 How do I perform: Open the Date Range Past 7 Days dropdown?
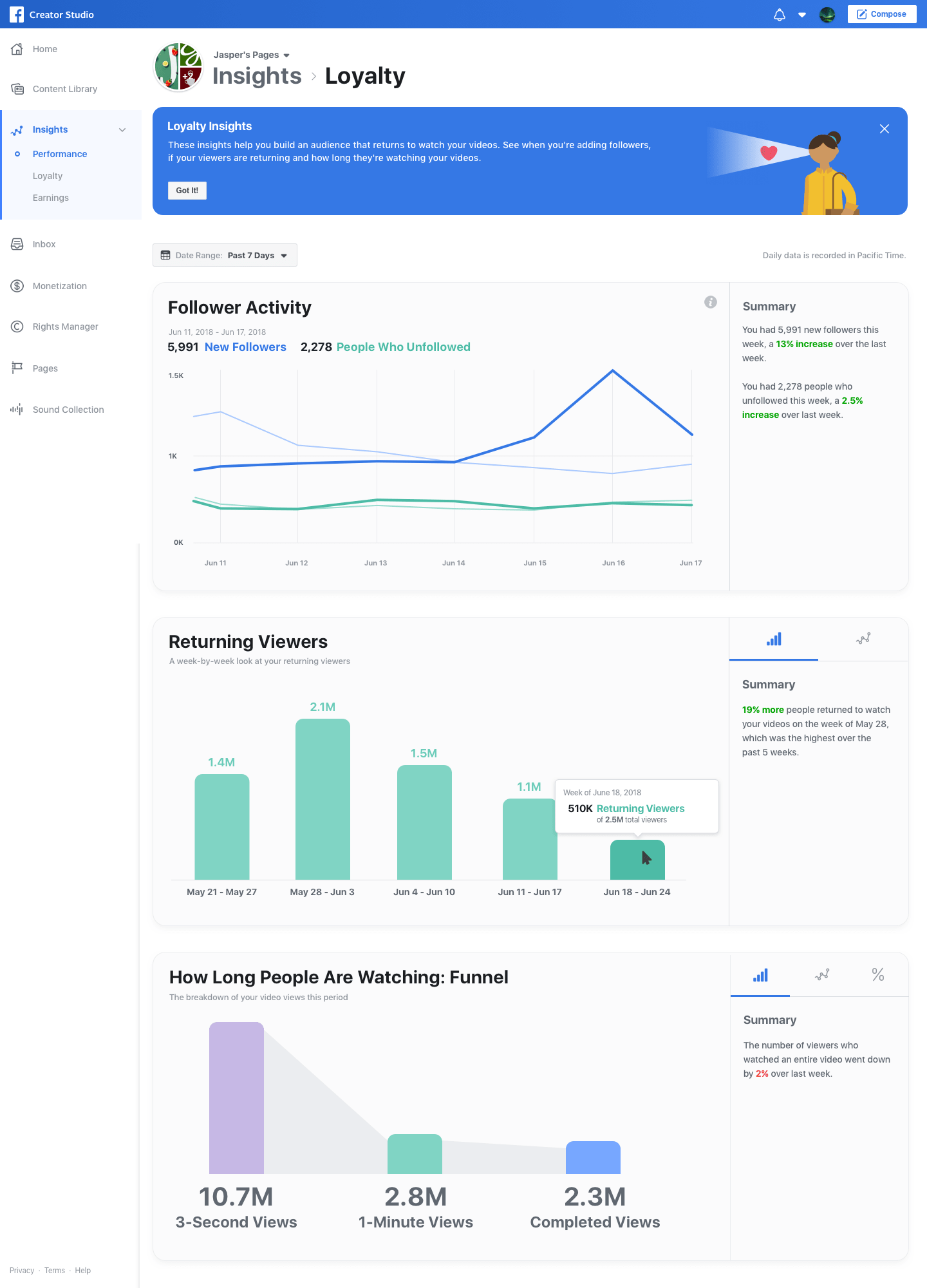click(225, 255)
